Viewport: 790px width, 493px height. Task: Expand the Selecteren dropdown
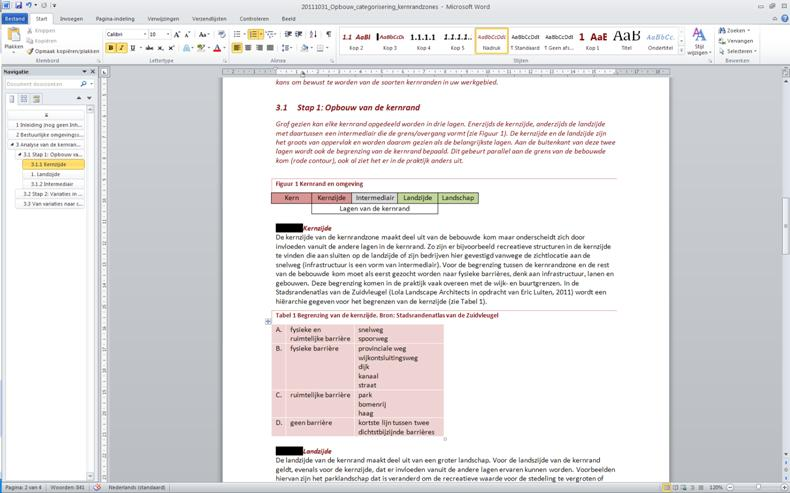741,51
